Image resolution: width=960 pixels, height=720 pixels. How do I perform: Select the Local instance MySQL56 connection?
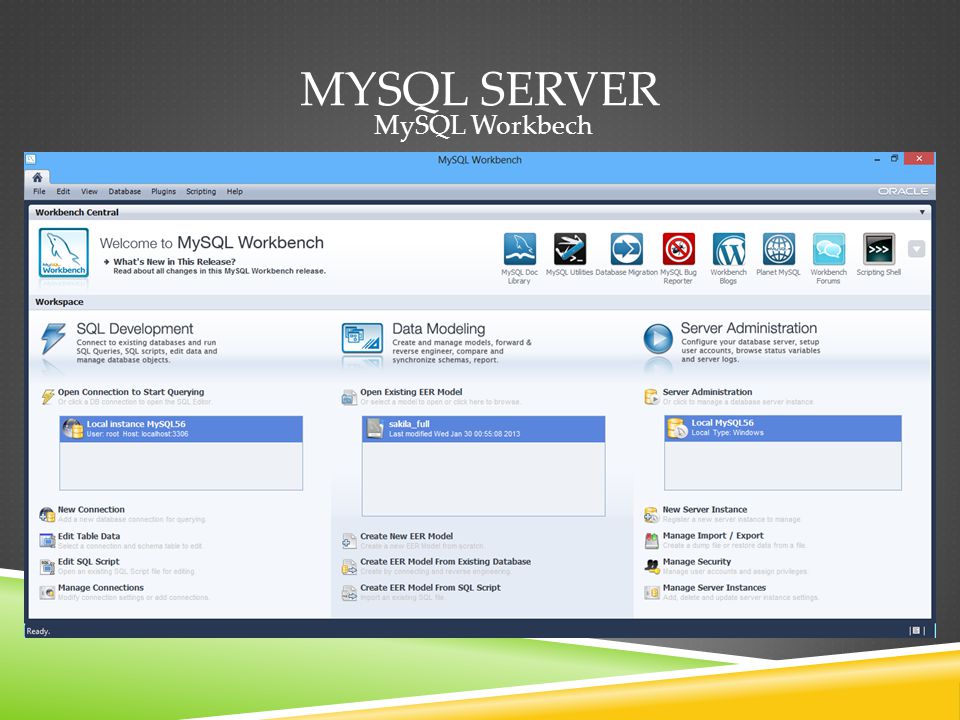click(181, 429)
